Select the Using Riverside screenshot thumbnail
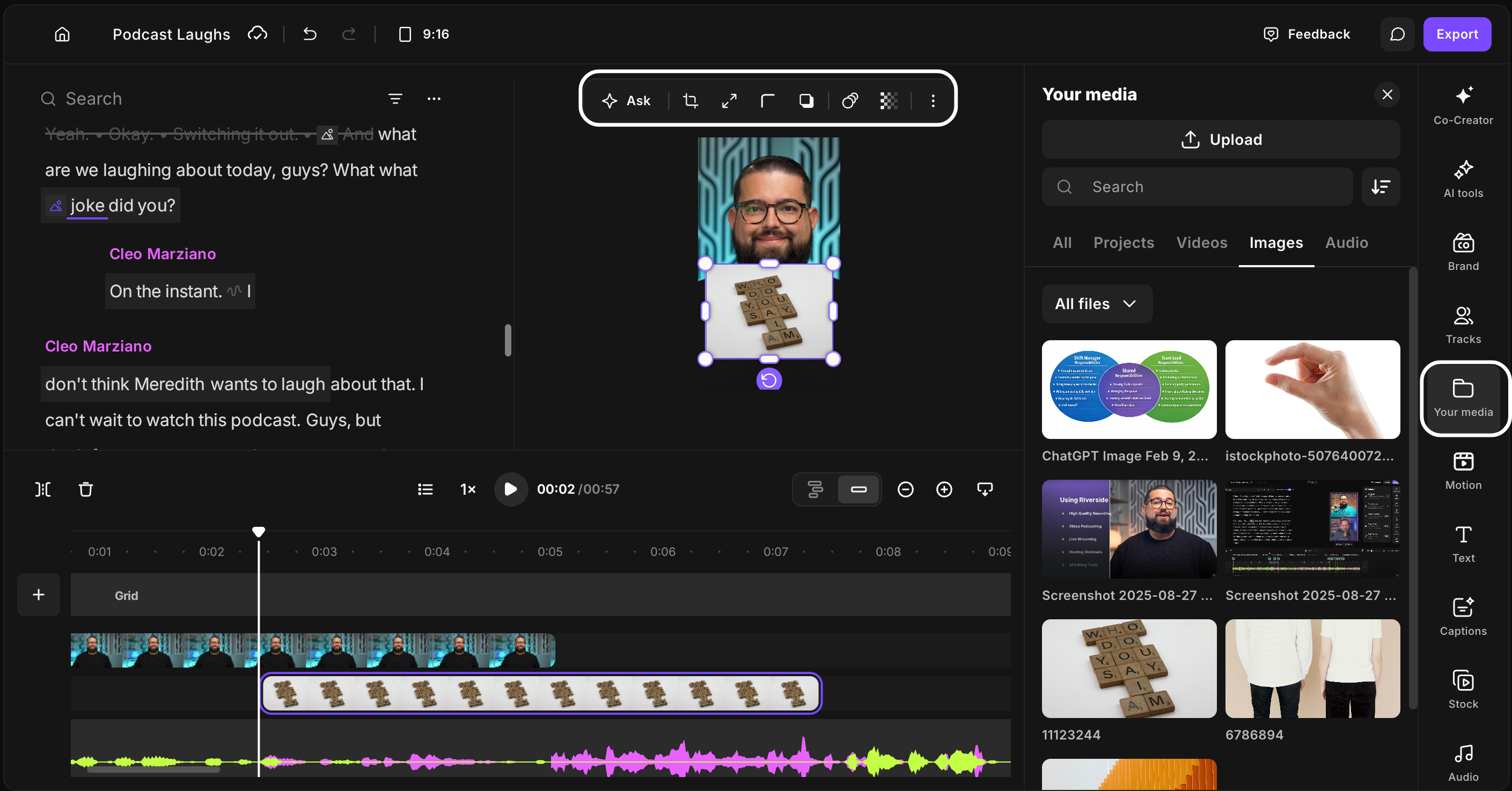 (1129, 529)
